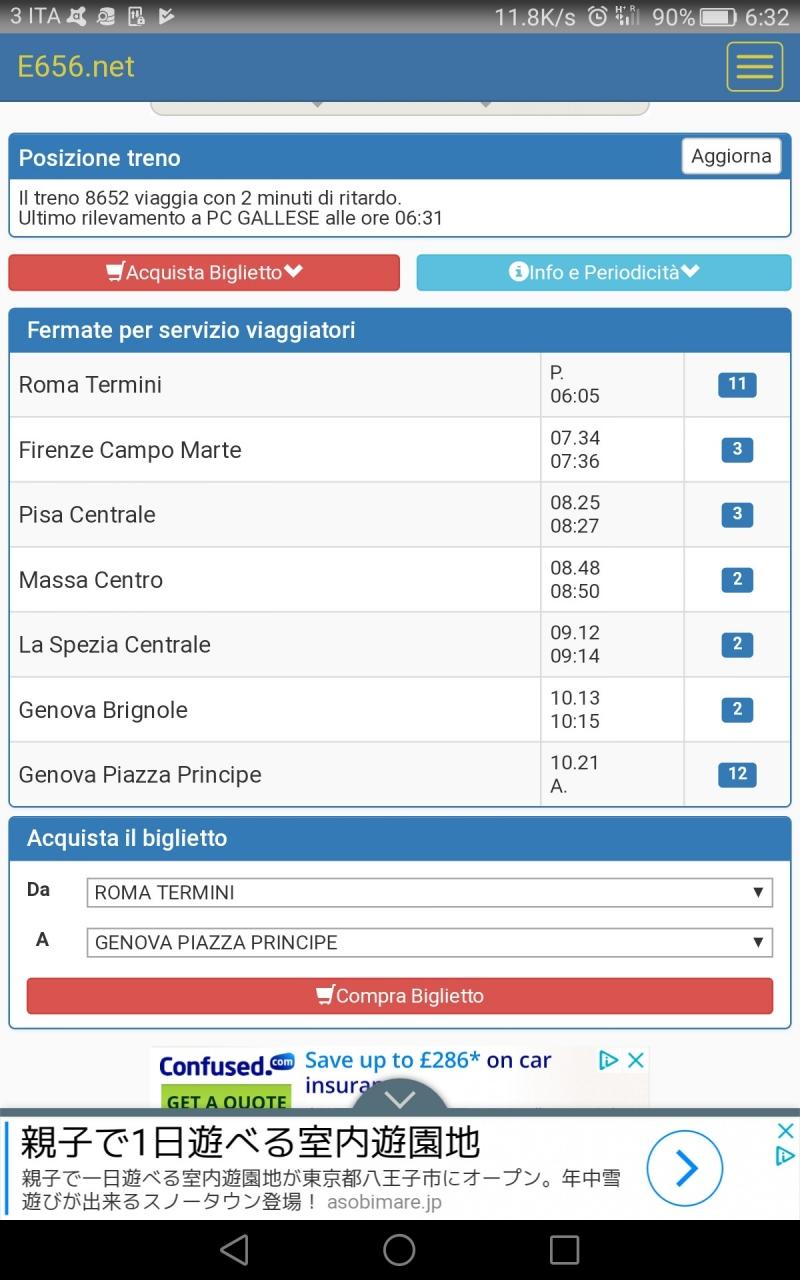Click platform badge 11 for Roma Termini
Viewport: 800px width, 1280px height.
pyautogui.click(x=737, y=384)
